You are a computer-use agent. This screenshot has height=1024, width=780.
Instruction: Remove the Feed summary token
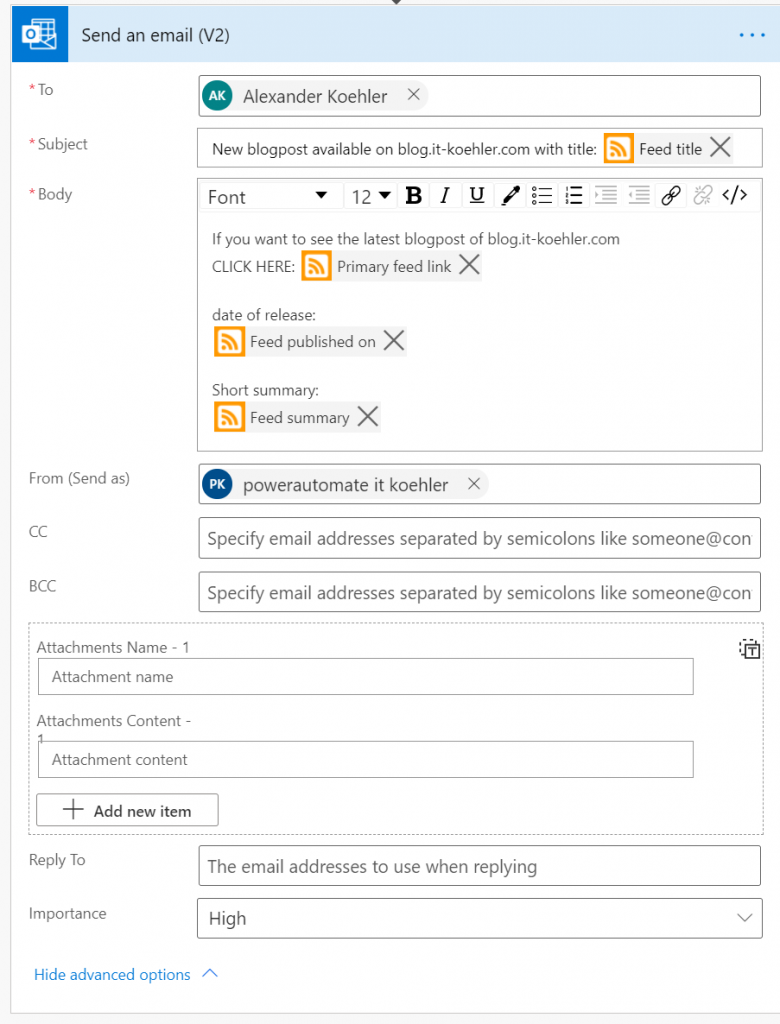coord(368,416)
